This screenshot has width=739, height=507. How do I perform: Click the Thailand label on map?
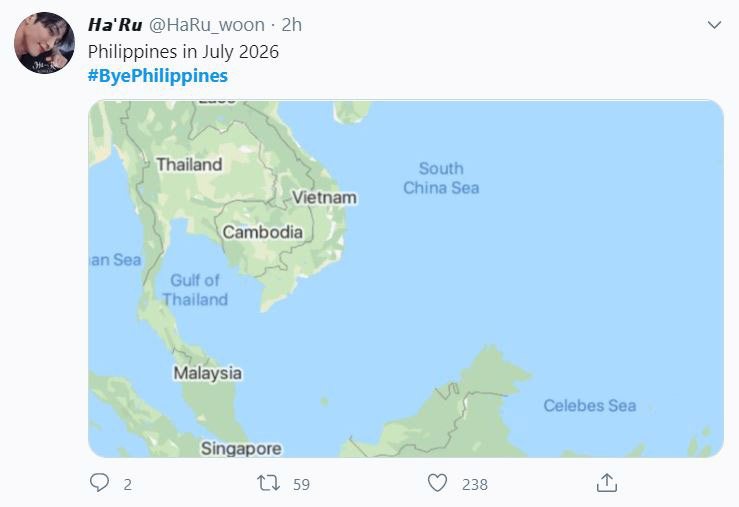tap(189, 164)
